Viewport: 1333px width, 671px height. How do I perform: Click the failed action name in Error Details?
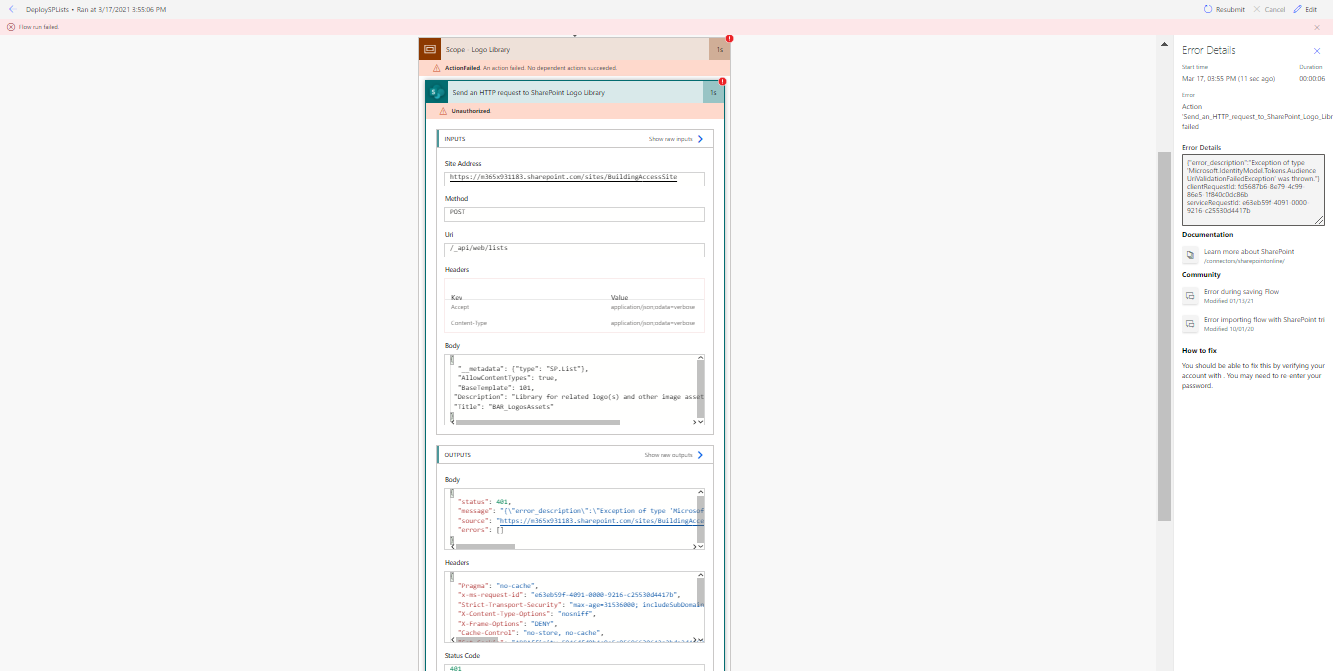pos(1257,116)
